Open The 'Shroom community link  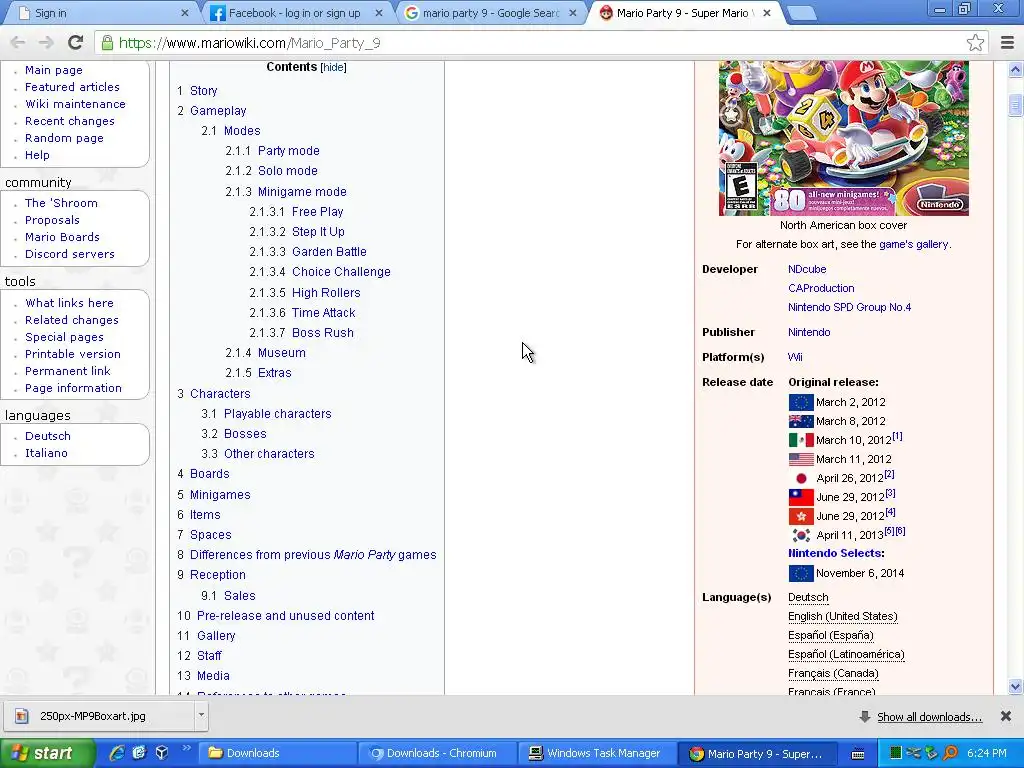pos(61,203)
